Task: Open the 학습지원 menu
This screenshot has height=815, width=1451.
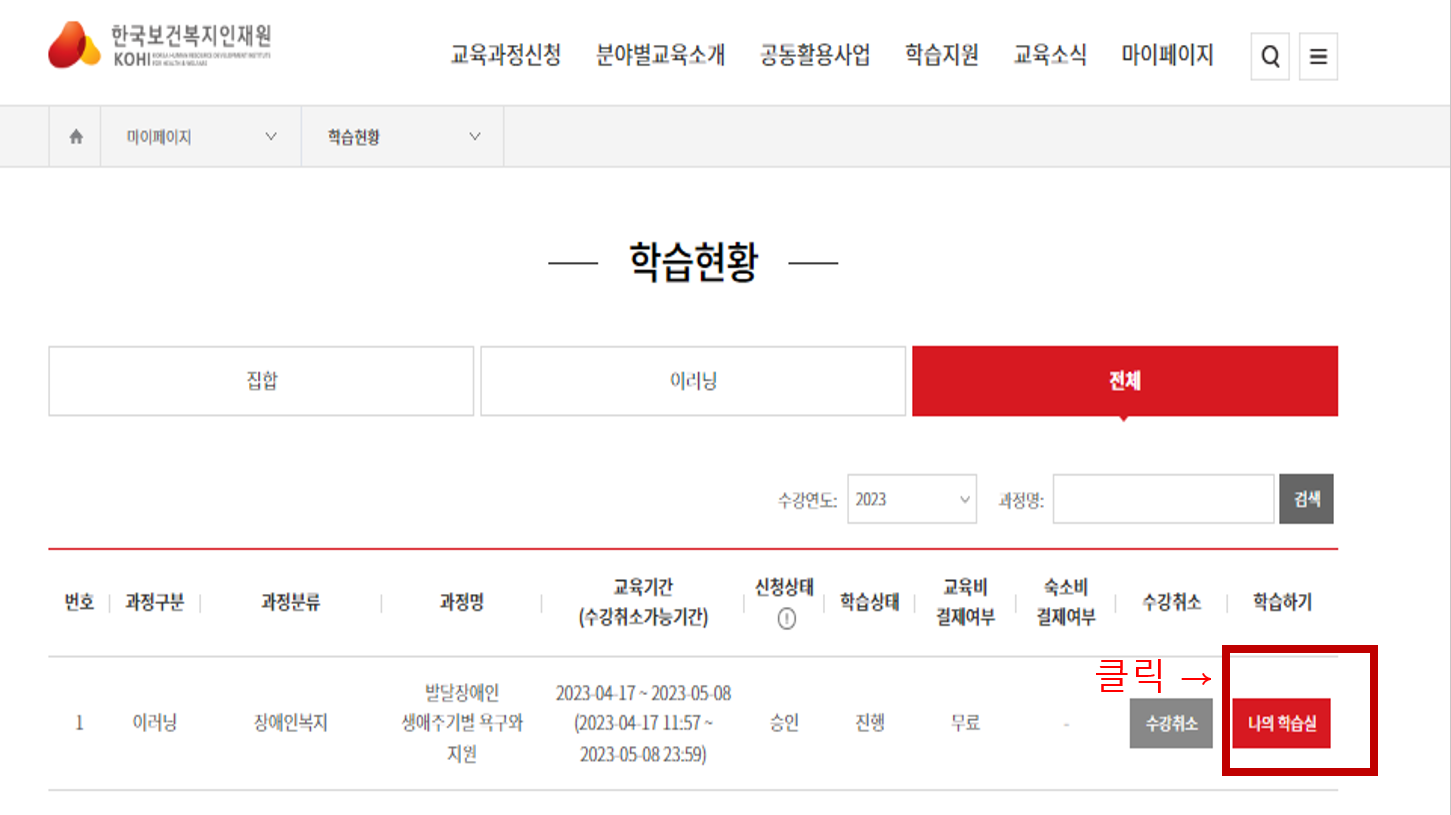Action: pos(942,55)
